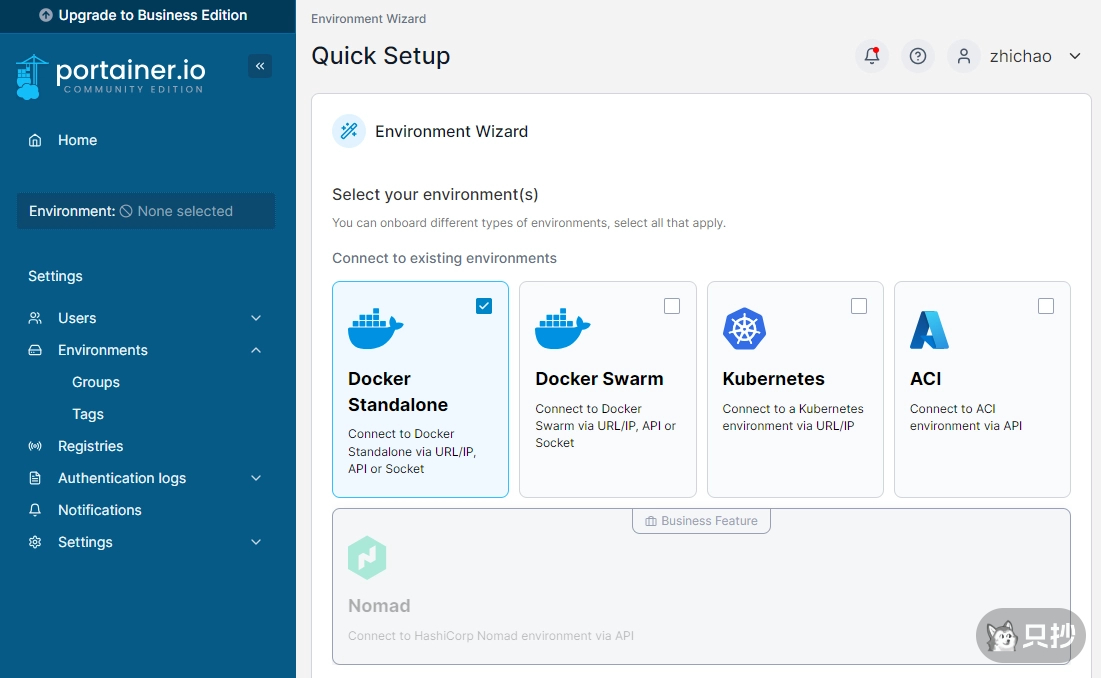Check the Kubernetes environment checkbox

pos(858,306)
